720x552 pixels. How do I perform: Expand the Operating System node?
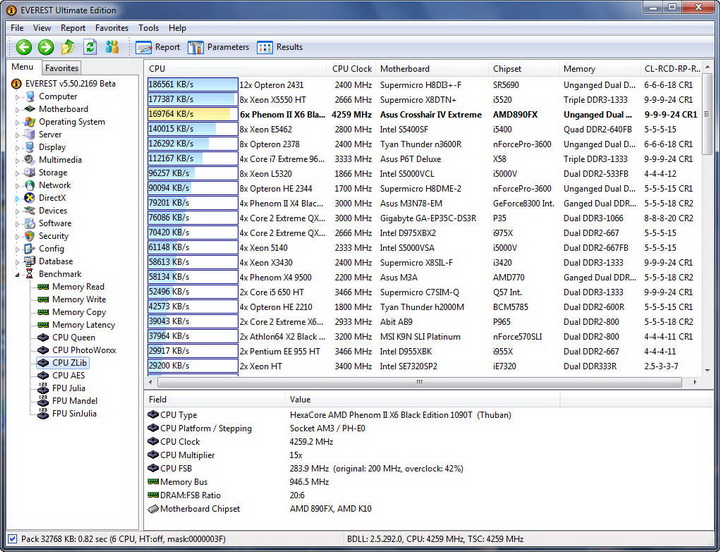(17, 123)
